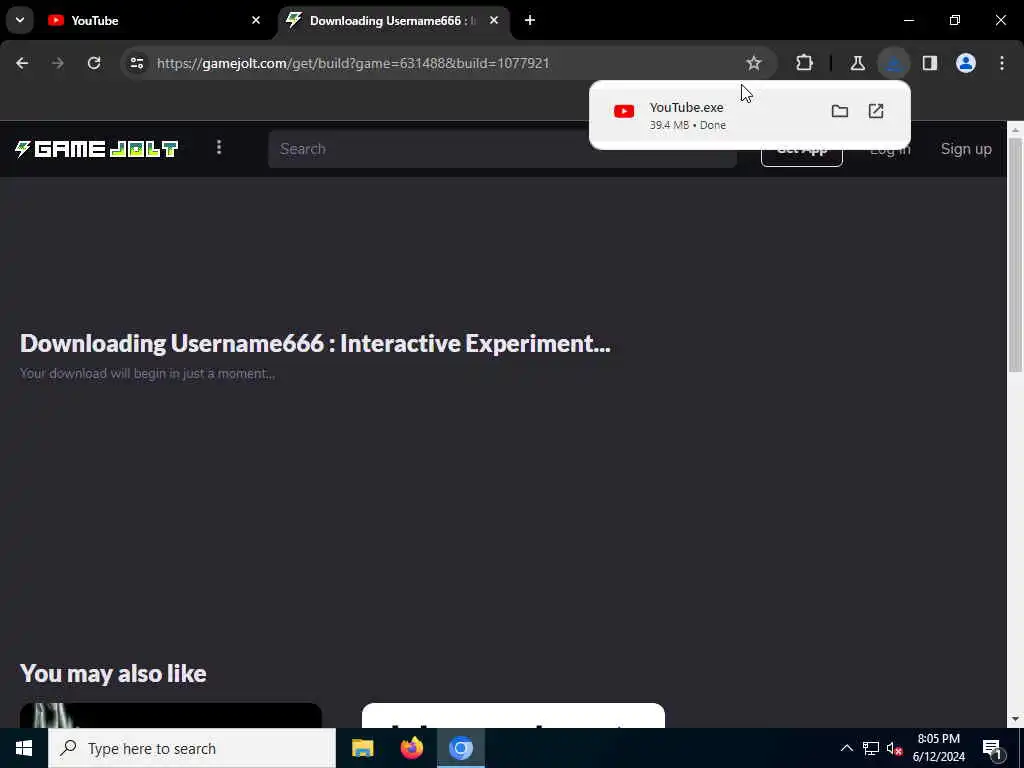The height and width of the screenshot is (768, 1024).
Task: Click the YouTube.exe file name
Action: 686,108
